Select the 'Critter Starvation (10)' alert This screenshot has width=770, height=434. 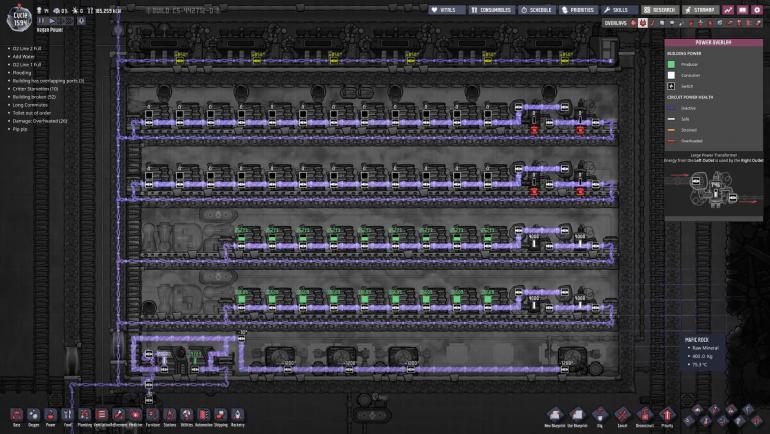pyautogui.click(x=35, y=89)
